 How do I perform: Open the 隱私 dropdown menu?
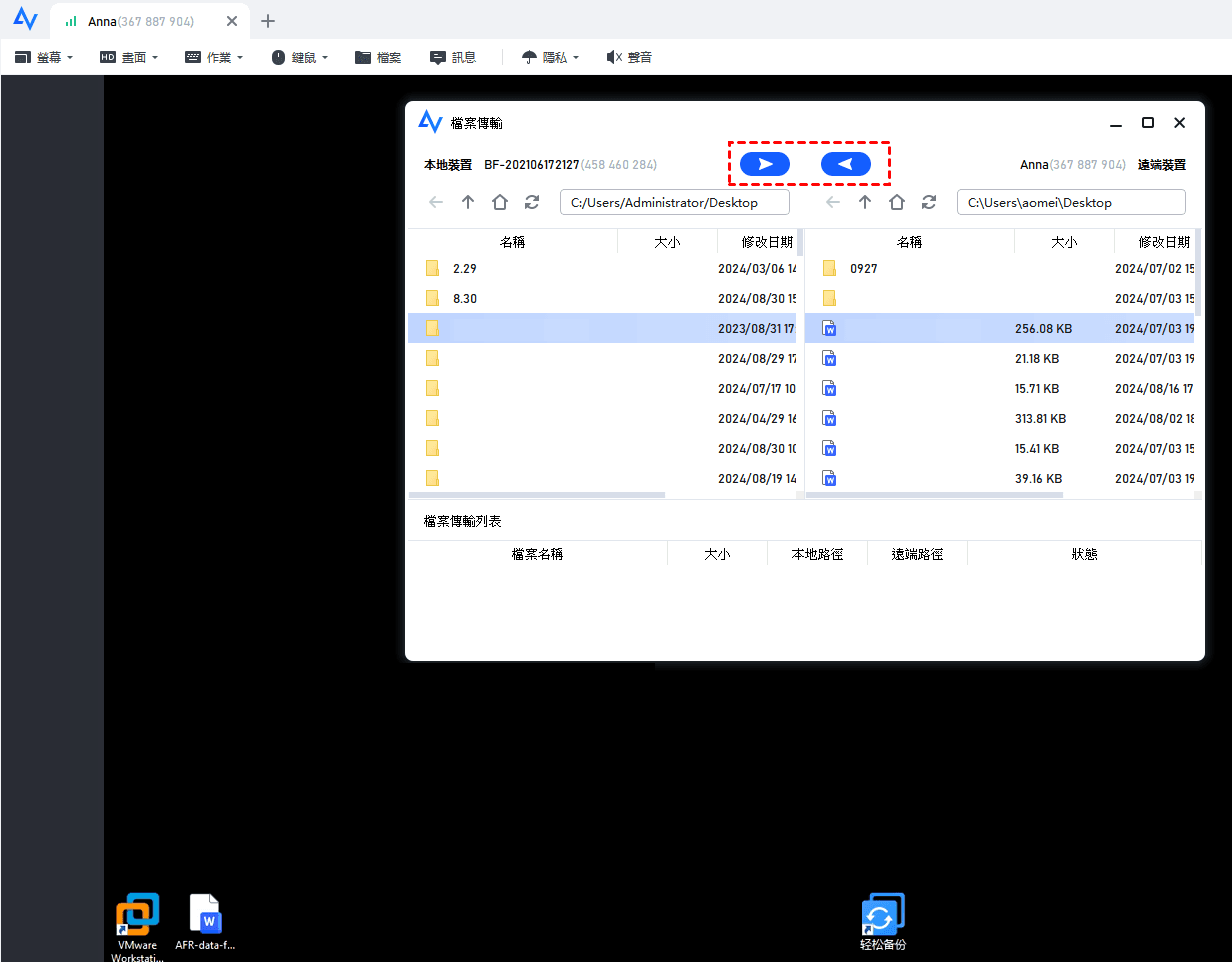pos(550,58)
